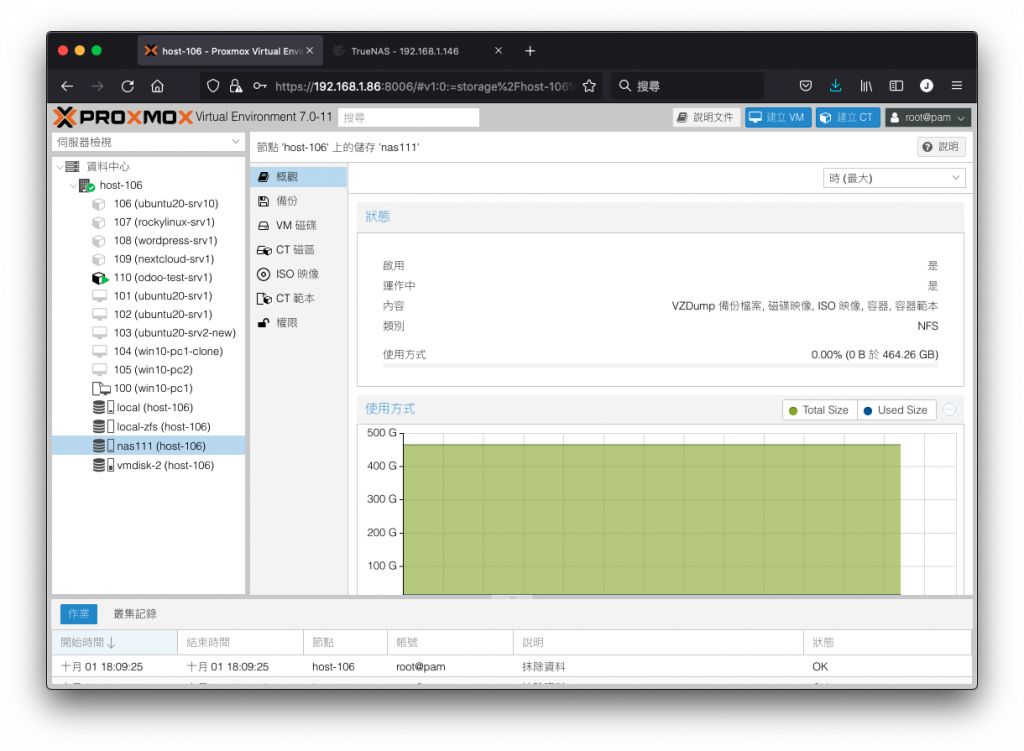Screen dimensions: 1024x751
Task: Toggle Used Size series in chart legend
Action: pos(896,410)
